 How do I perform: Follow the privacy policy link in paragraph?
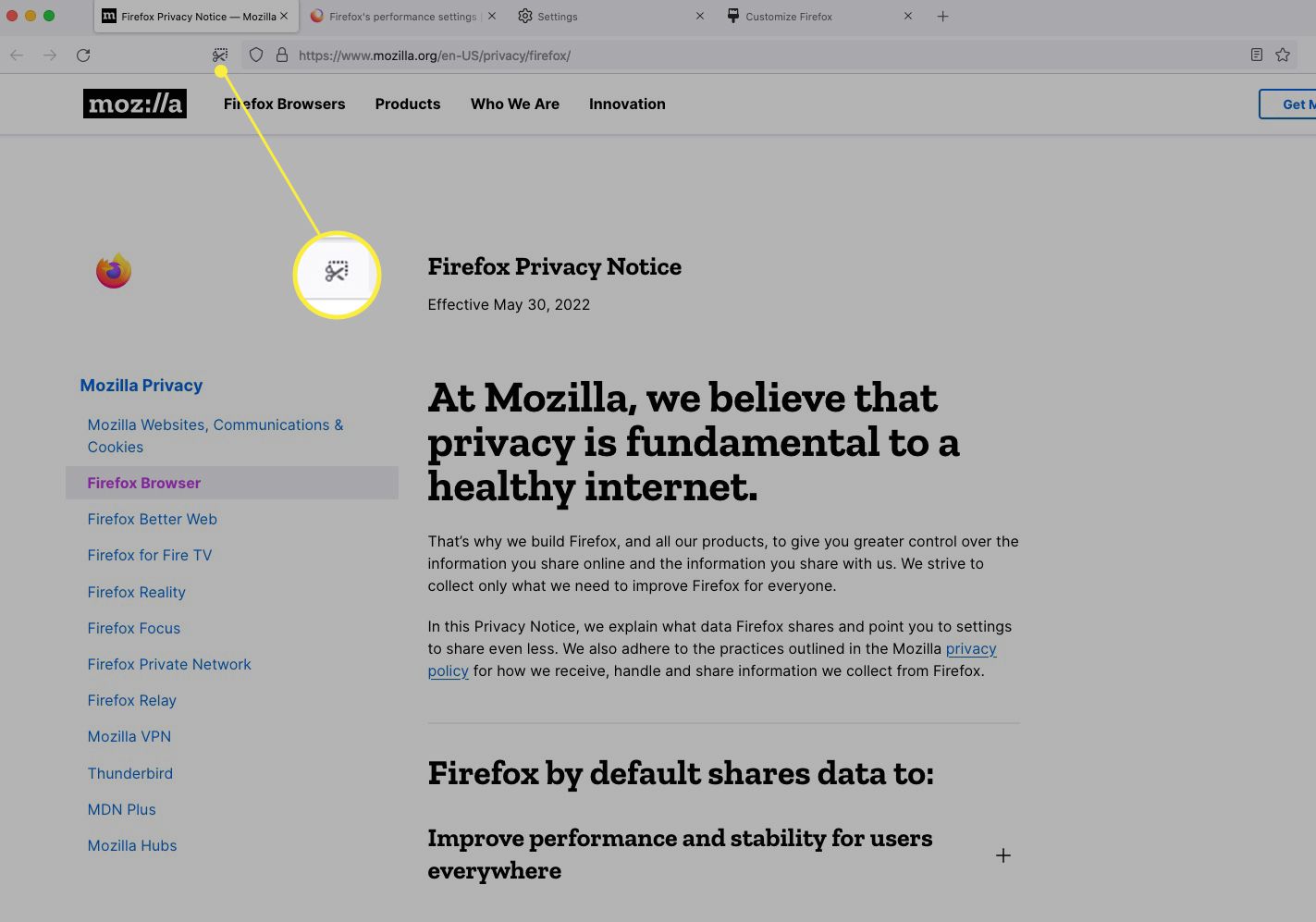(x=971, y=649)
